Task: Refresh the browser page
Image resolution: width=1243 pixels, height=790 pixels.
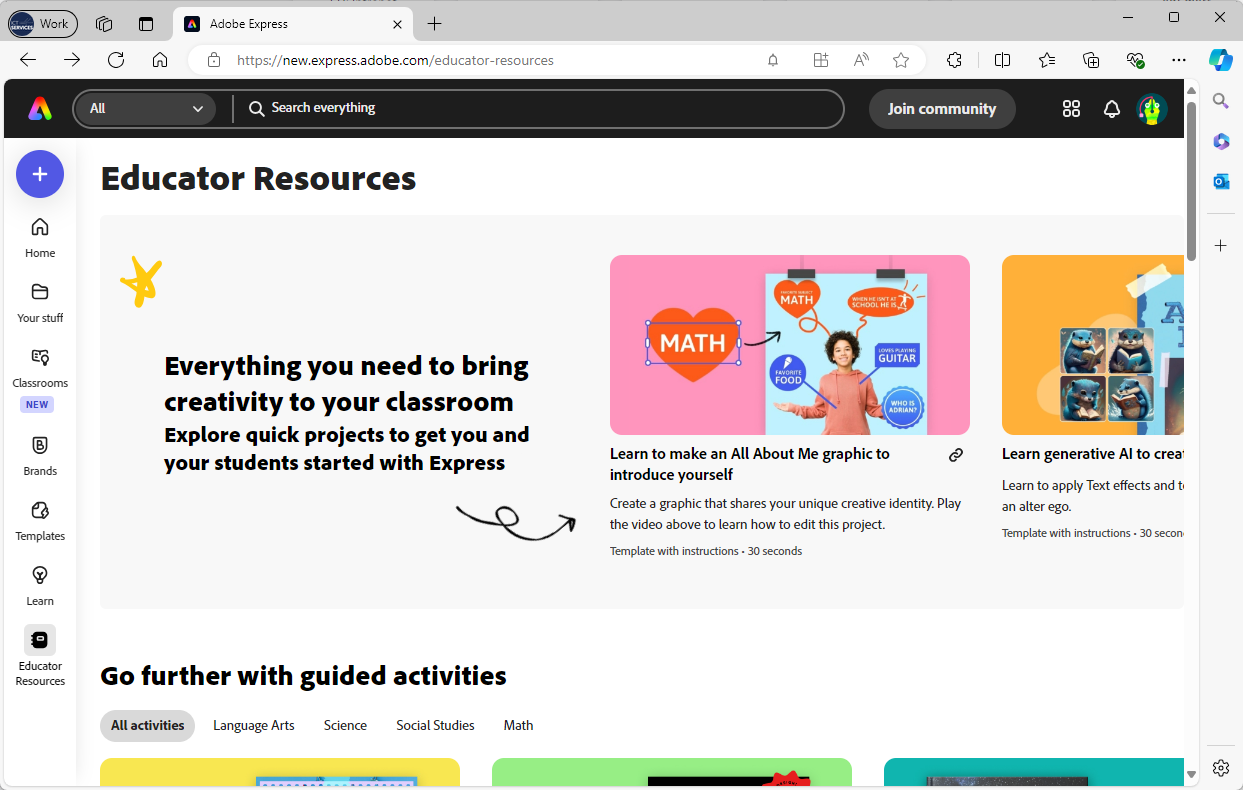Action: (x=116, y=60)
